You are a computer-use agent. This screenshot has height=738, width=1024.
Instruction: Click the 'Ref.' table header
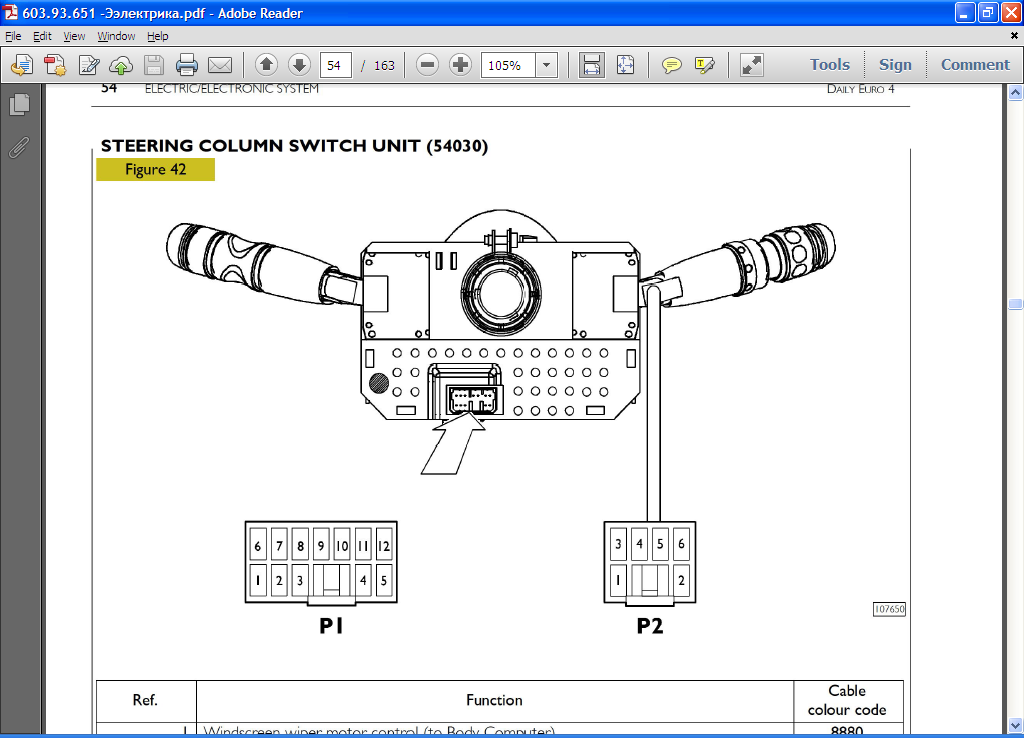145,700
